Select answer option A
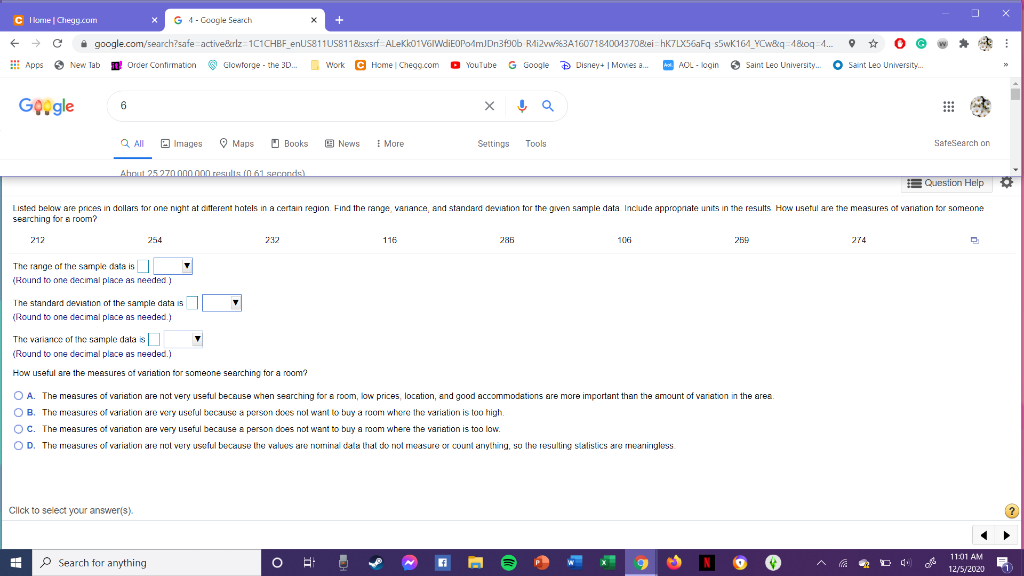 (18, 396)
